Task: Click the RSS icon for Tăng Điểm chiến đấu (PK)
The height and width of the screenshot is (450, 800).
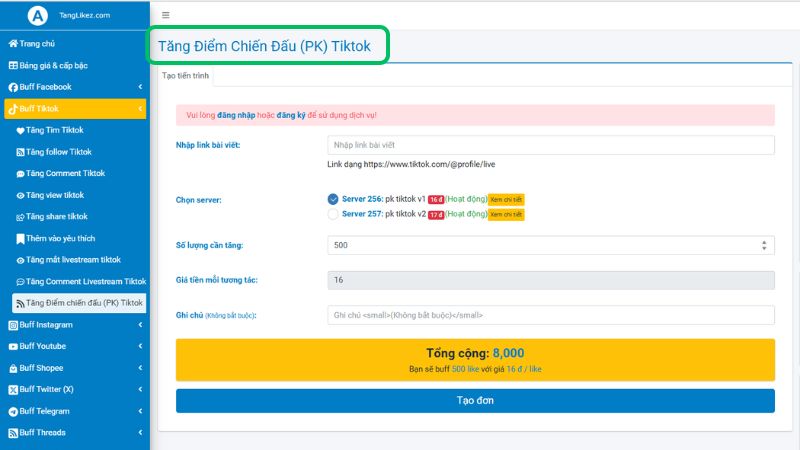Action: pos(20,304)
